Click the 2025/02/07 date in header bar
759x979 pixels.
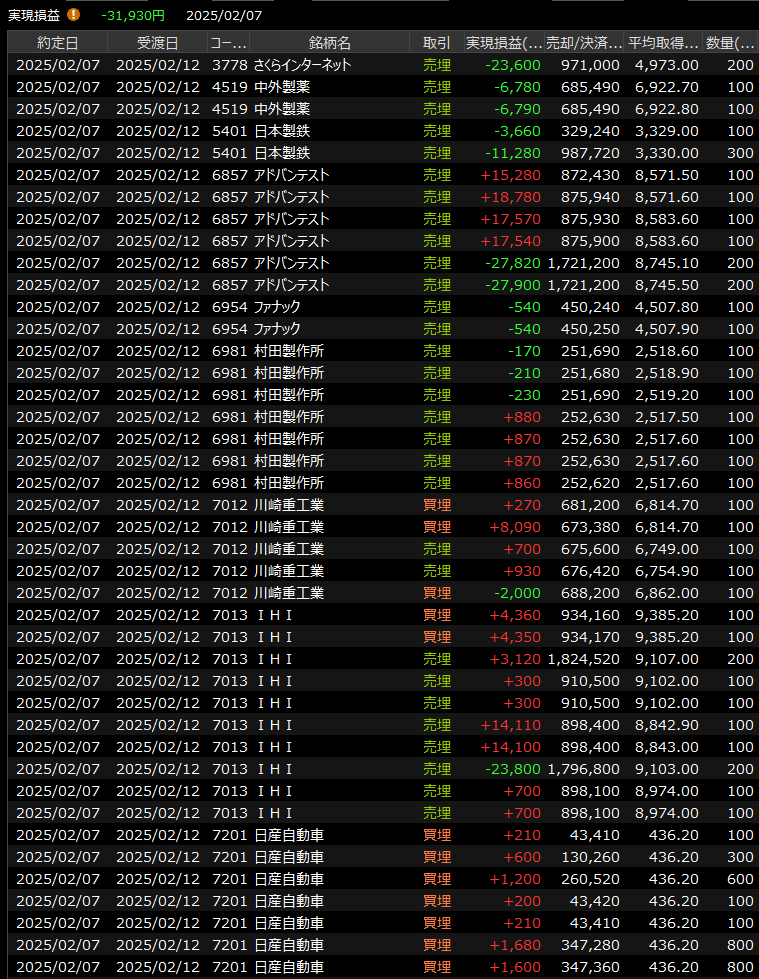222,15
